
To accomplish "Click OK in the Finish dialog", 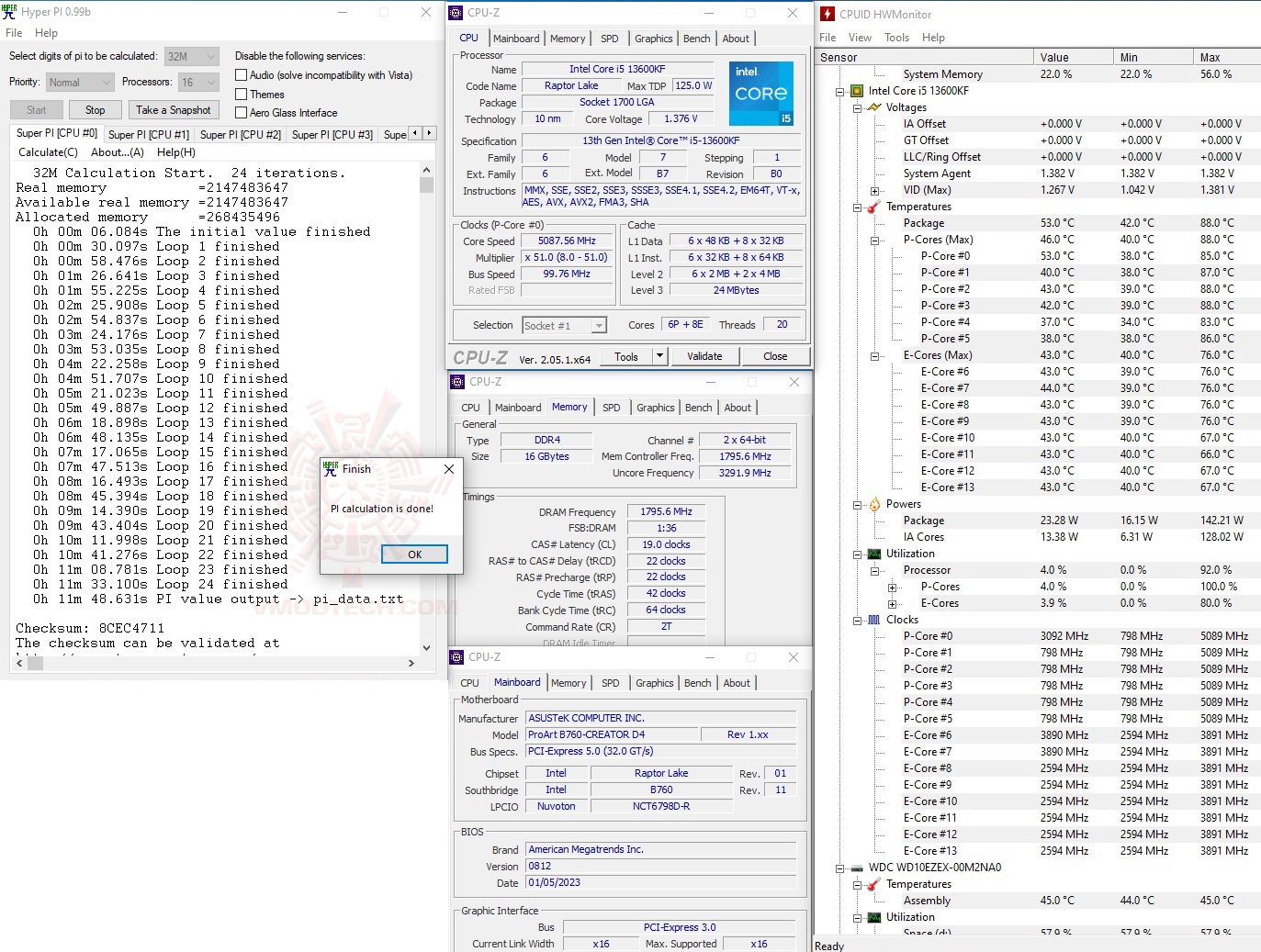I will click(x=415, y=554).
